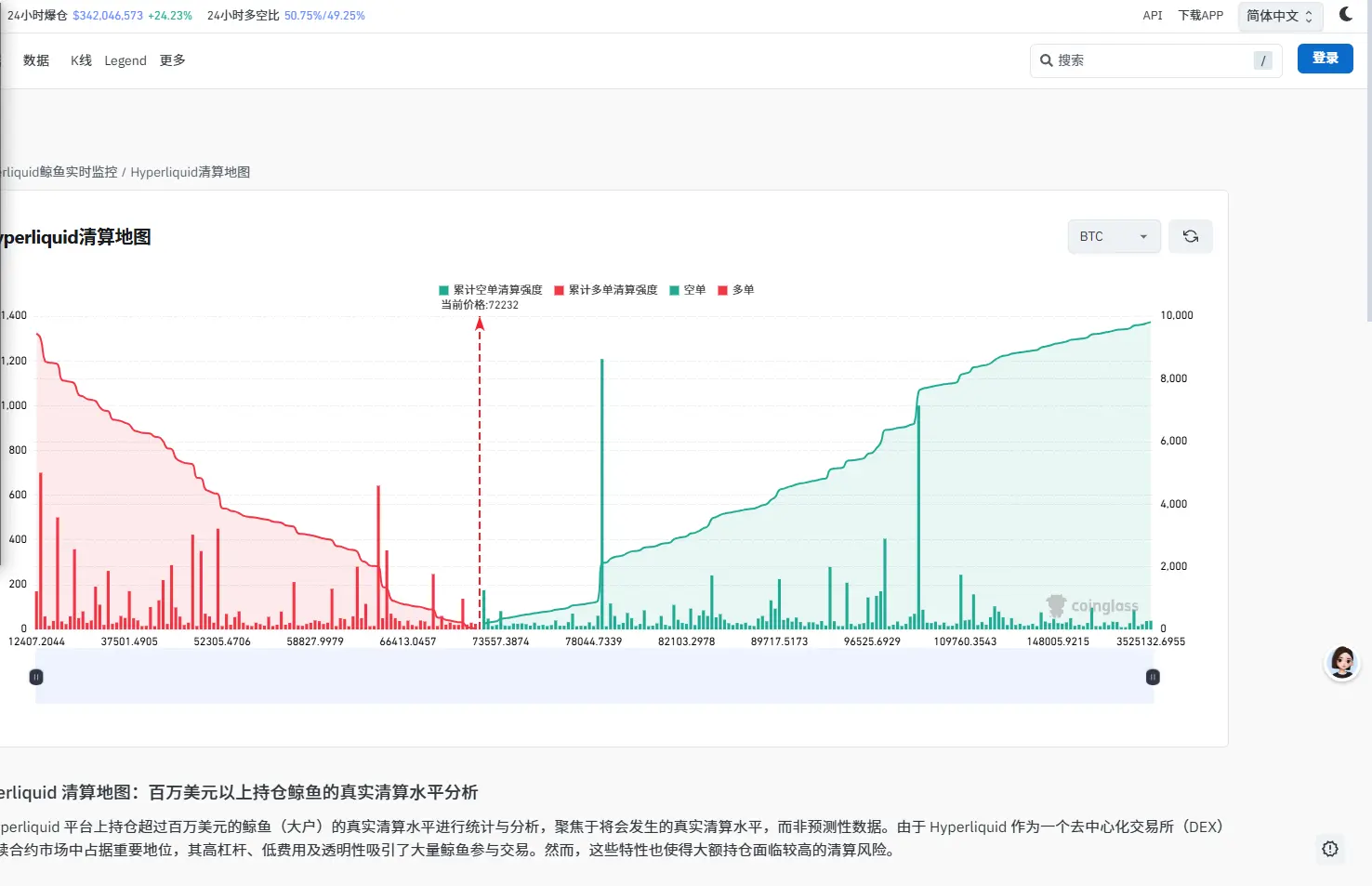This screenshot has width=1372, height=886.
Task: Open the BTC coin dropdown
Action: [1115, 237]
